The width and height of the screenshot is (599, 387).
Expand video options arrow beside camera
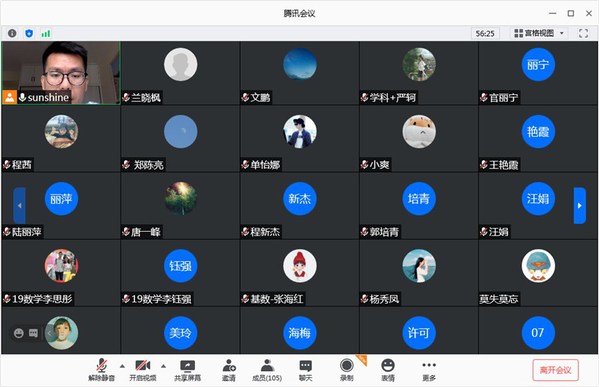[x=164, y=366]
